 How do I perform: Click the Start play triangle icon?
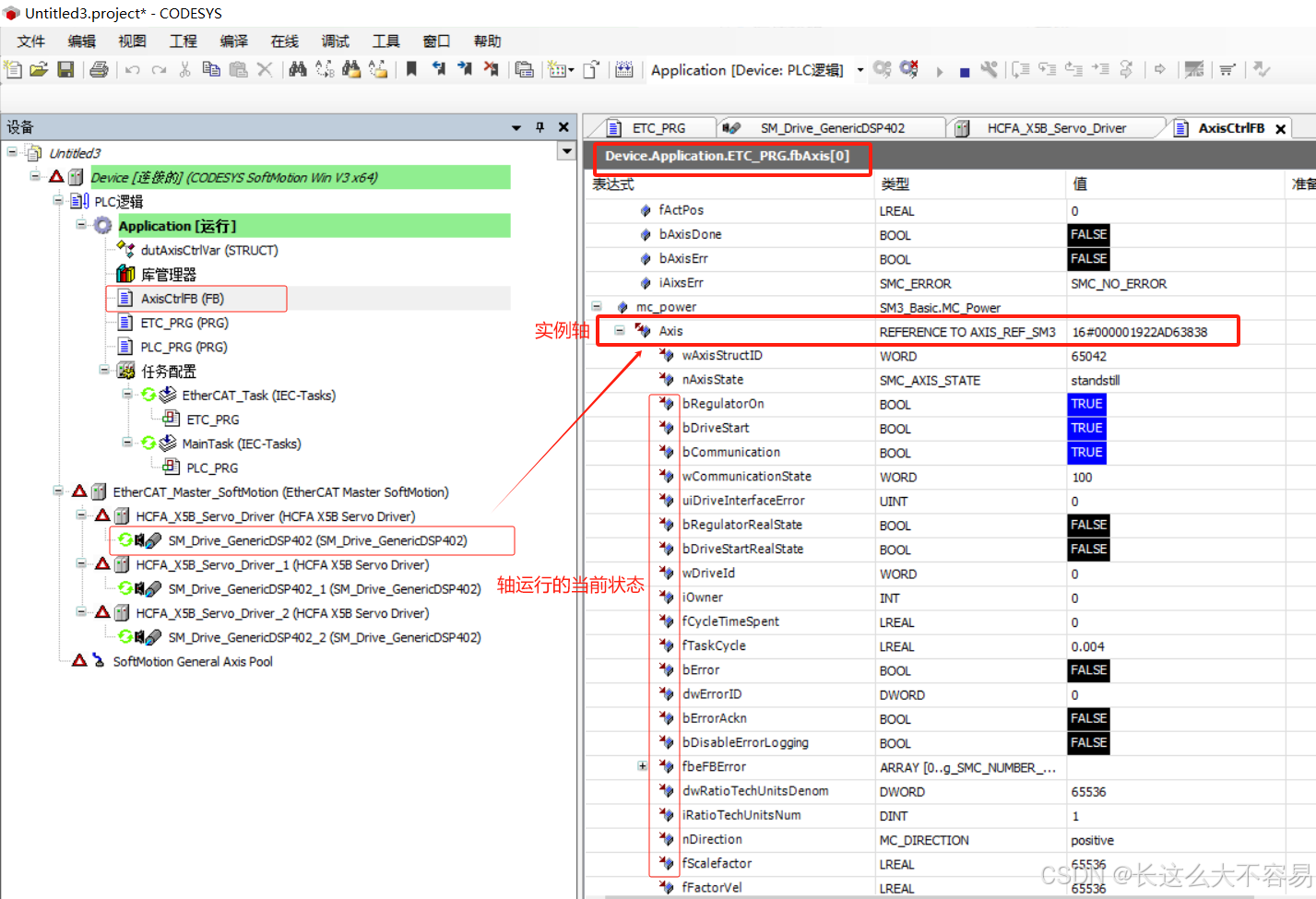939,71
